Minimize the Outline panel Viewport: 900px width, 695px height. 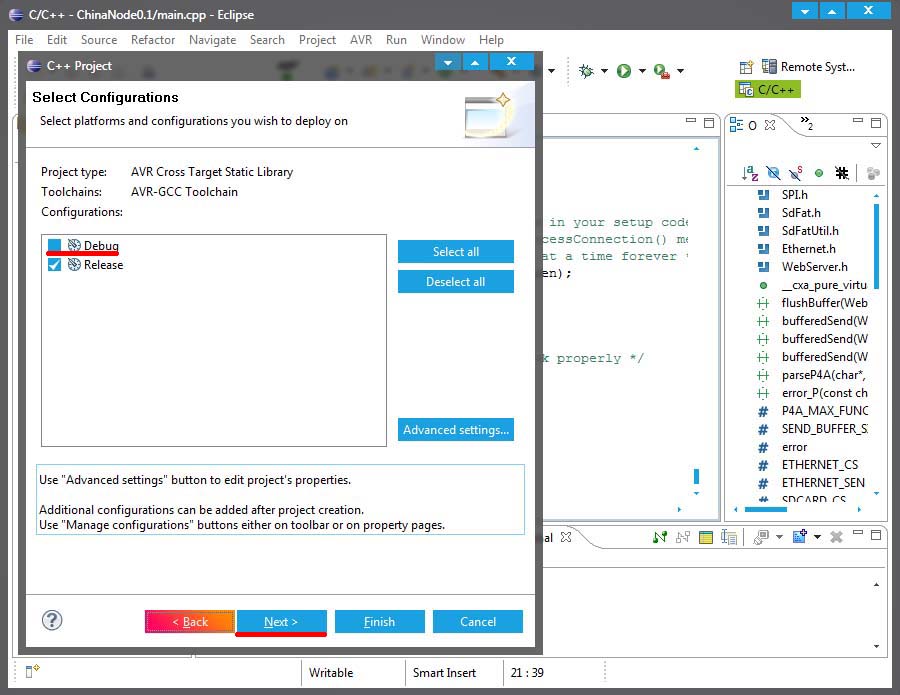[x=858, y=121]
